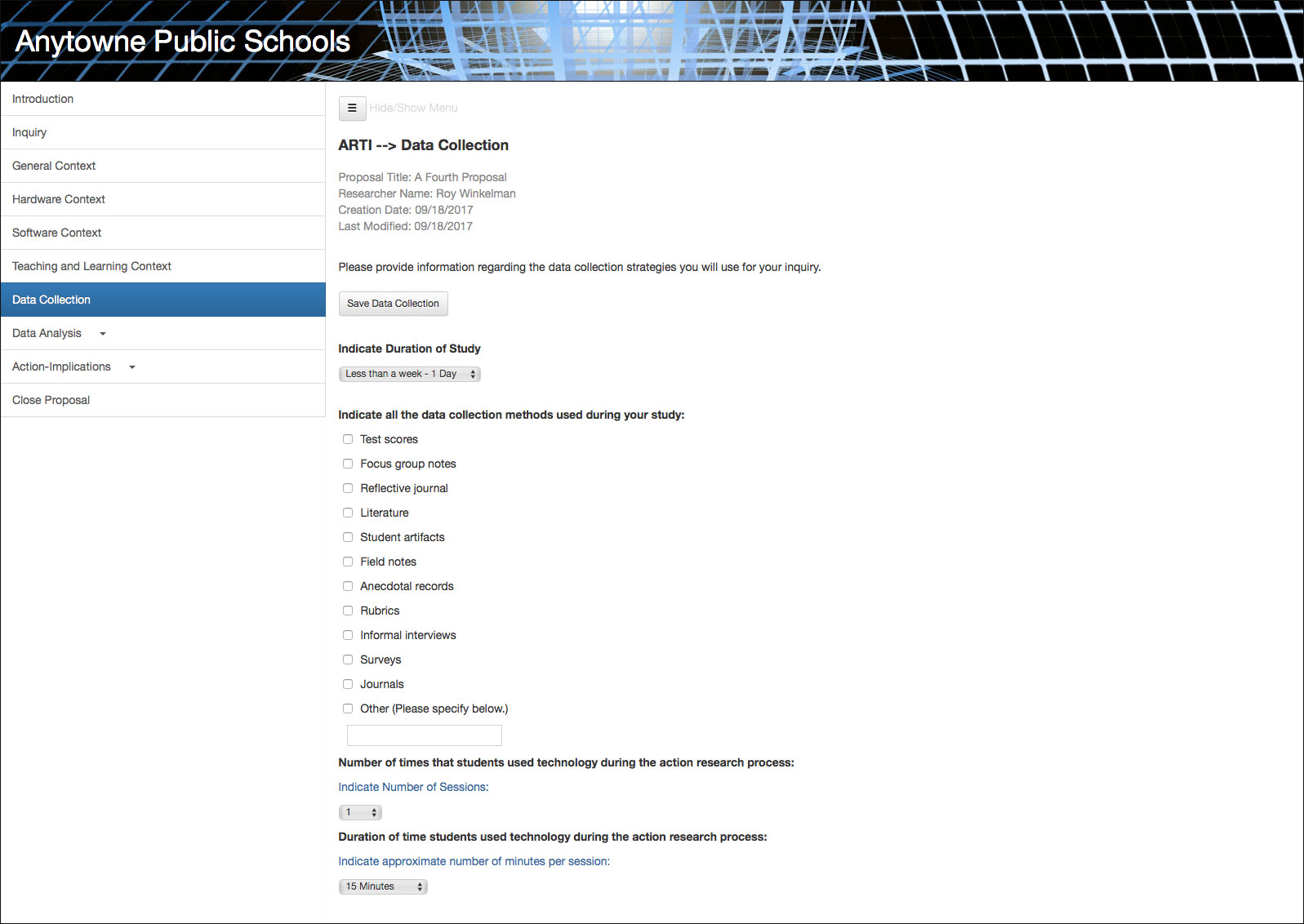
Task: Click the Save Data Collection button
Action: (x=393, y=304)
